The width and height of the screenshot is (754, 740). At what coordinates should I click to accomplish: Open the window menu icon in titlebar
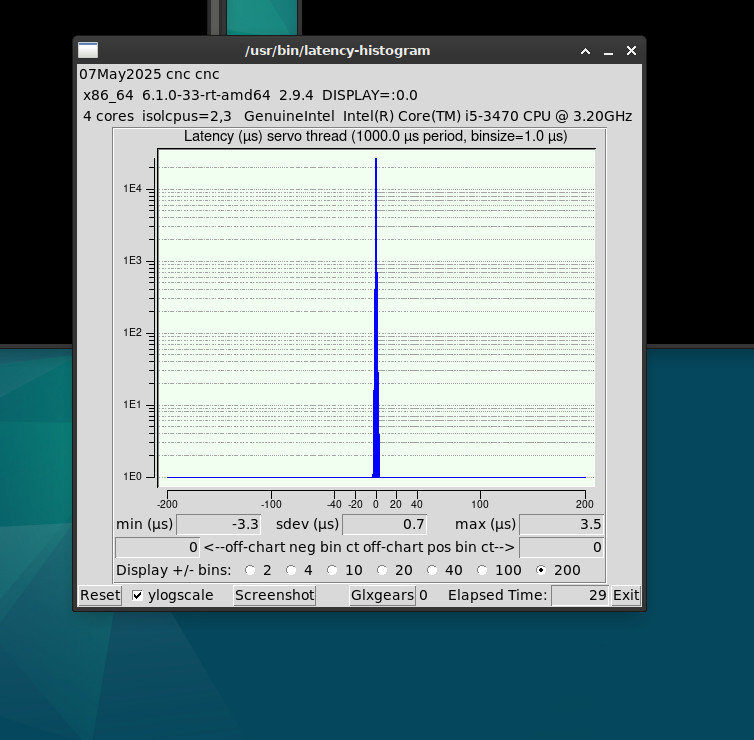[88, 50]
